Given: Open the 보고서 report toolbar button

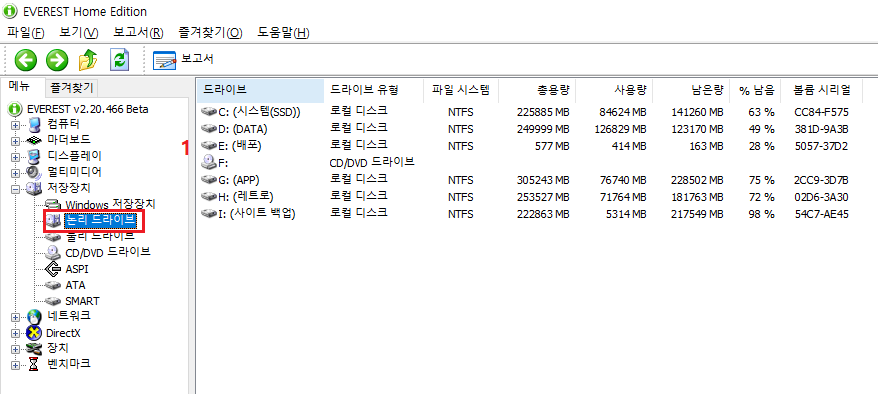Looking at the screenshot, I should [x=184, y=59].
